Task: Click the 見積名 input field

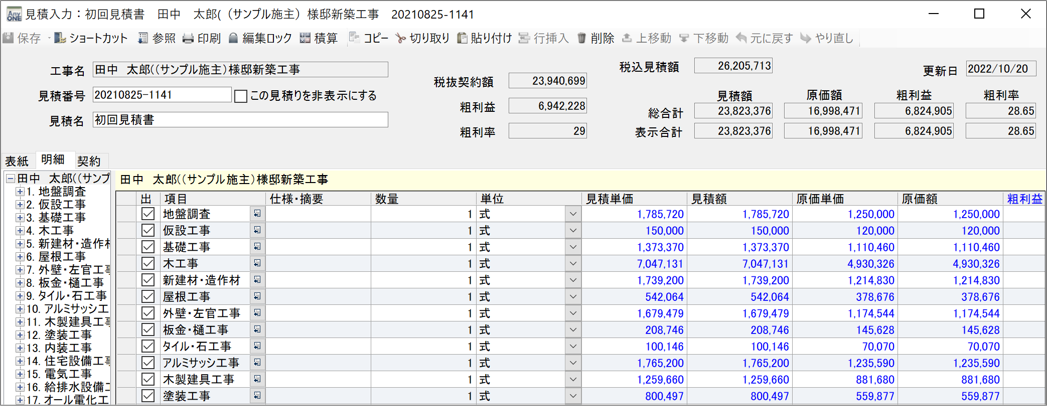Action: tap(240, 120)
